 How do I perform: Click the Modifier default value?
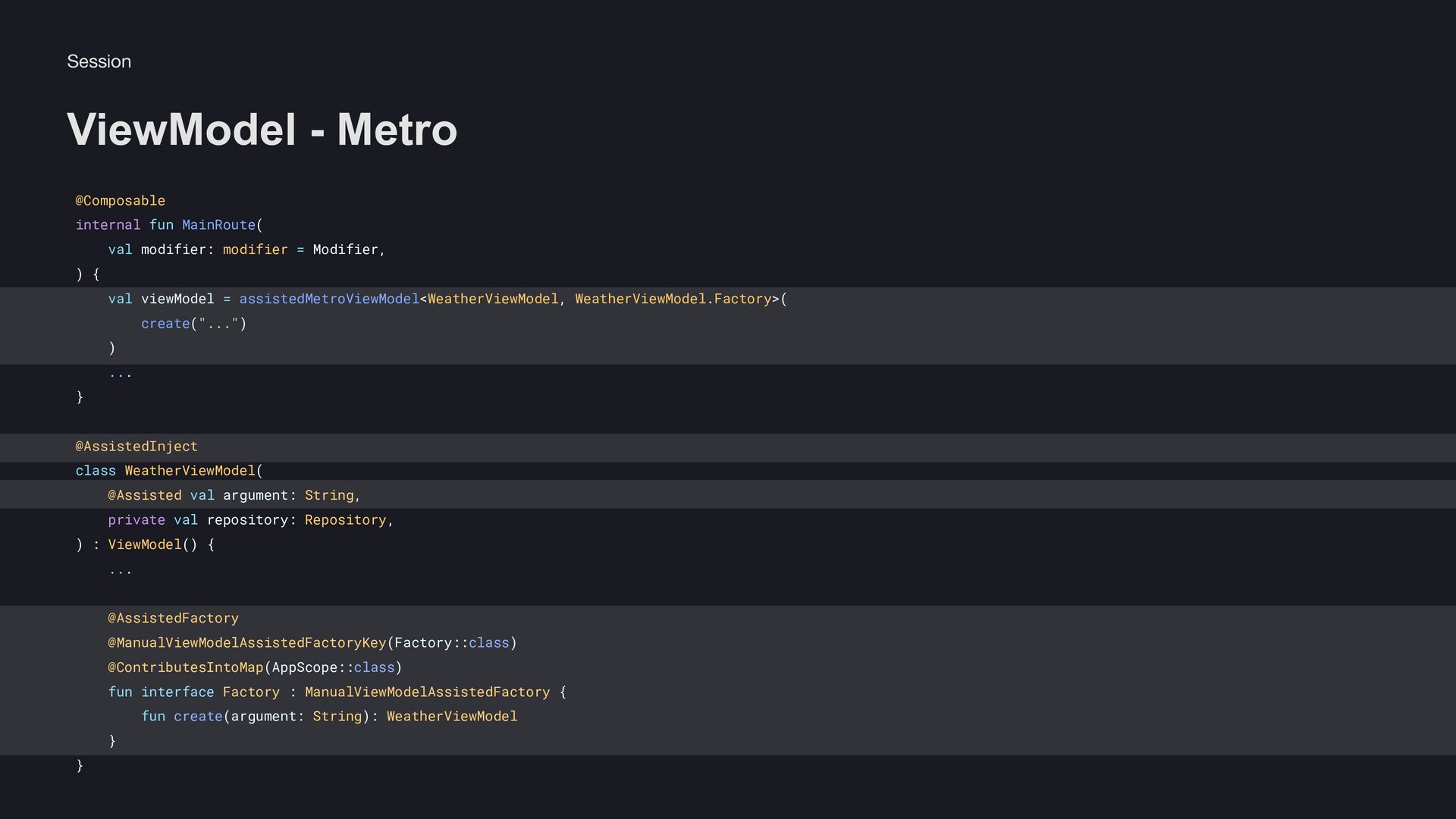(345, 249)
